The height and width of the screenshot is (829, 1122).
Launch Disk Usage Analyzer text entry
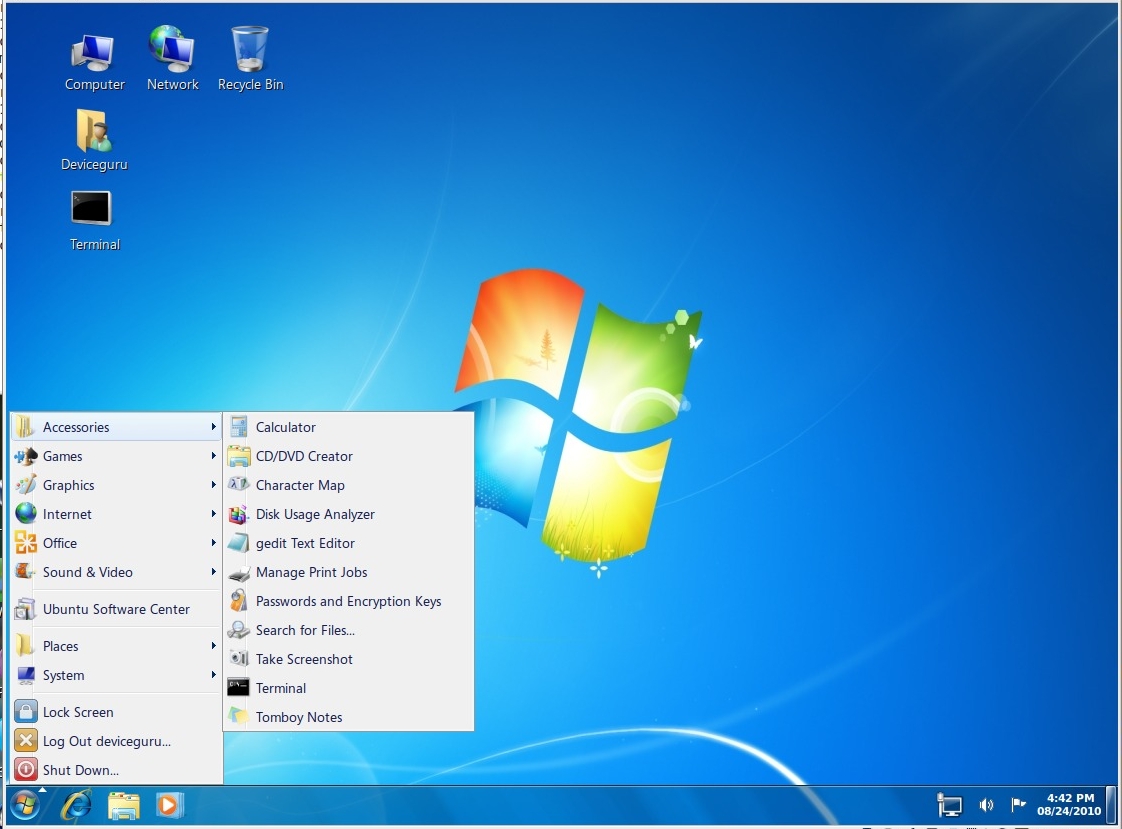point(316,514)
